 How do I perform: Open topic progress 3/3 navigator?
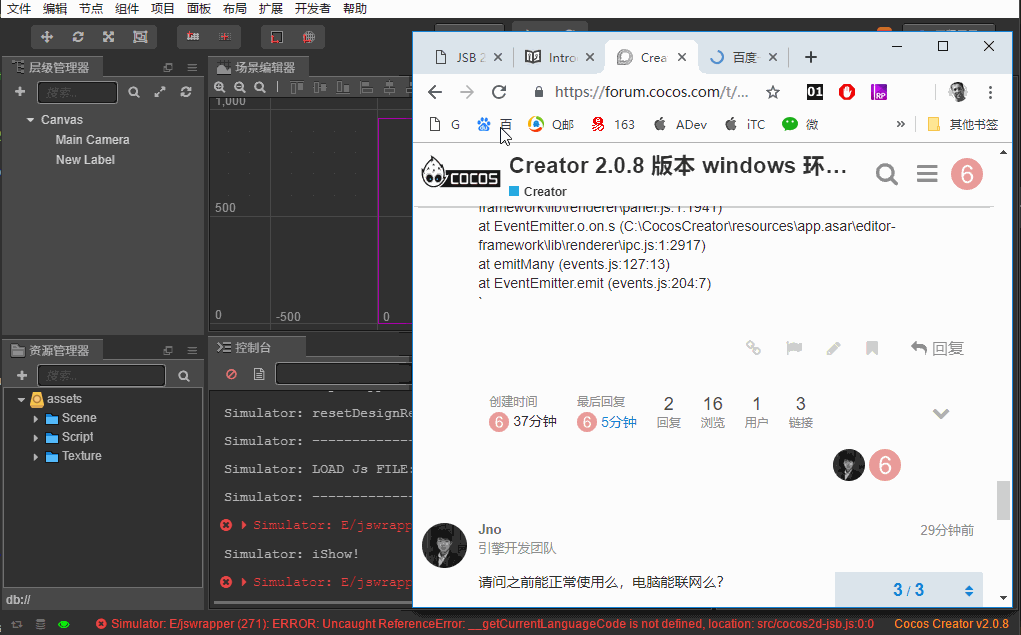click(x=908, y=590)
